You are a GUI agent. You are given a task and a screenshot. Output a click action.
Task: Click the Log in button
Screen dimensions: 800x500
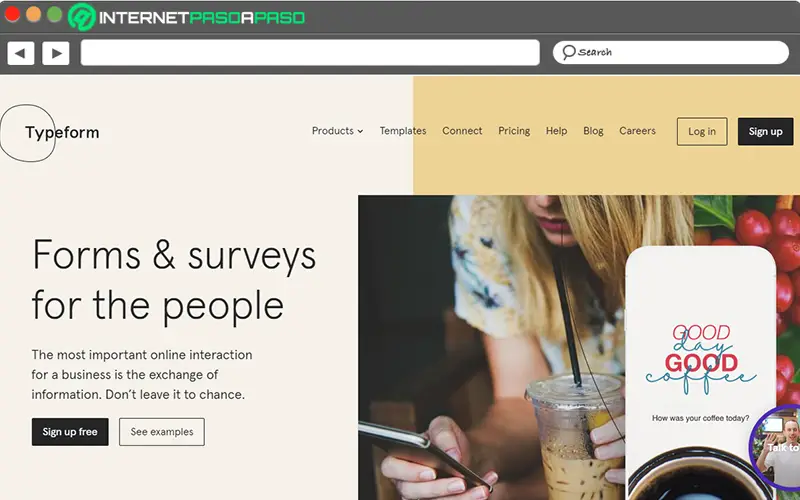pos(702,132)
